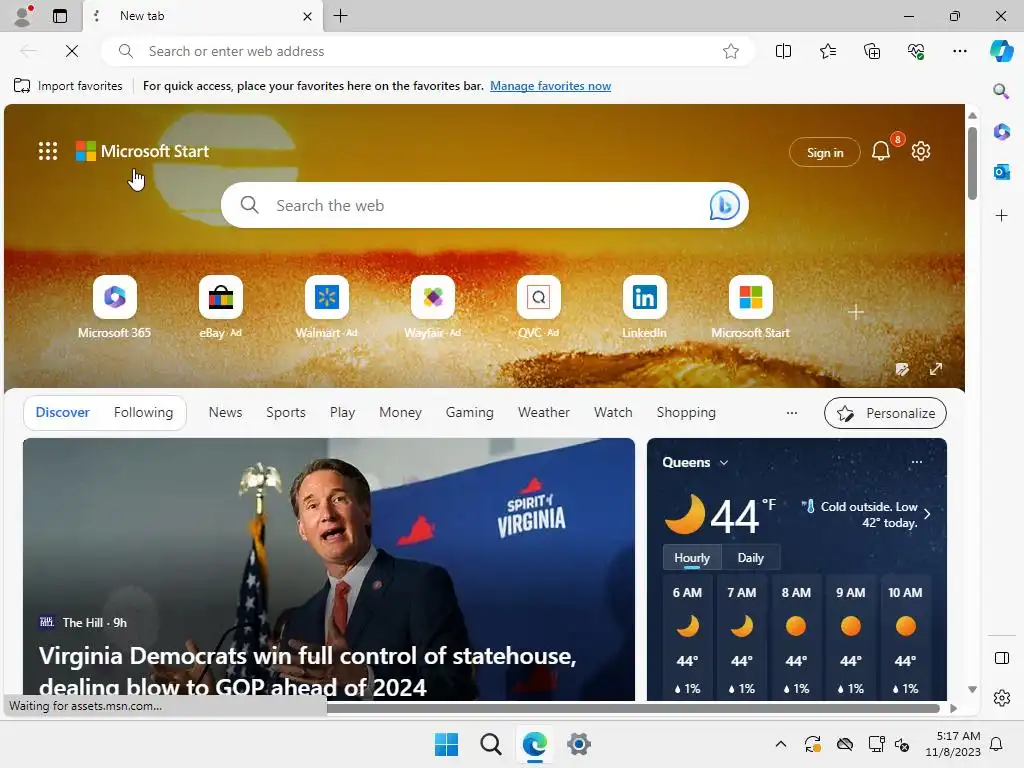Image resolution: width=1024 pixels, height=768 pixels.
Task: Open the Virginia Democrats news headline
Action: point(307,671)
